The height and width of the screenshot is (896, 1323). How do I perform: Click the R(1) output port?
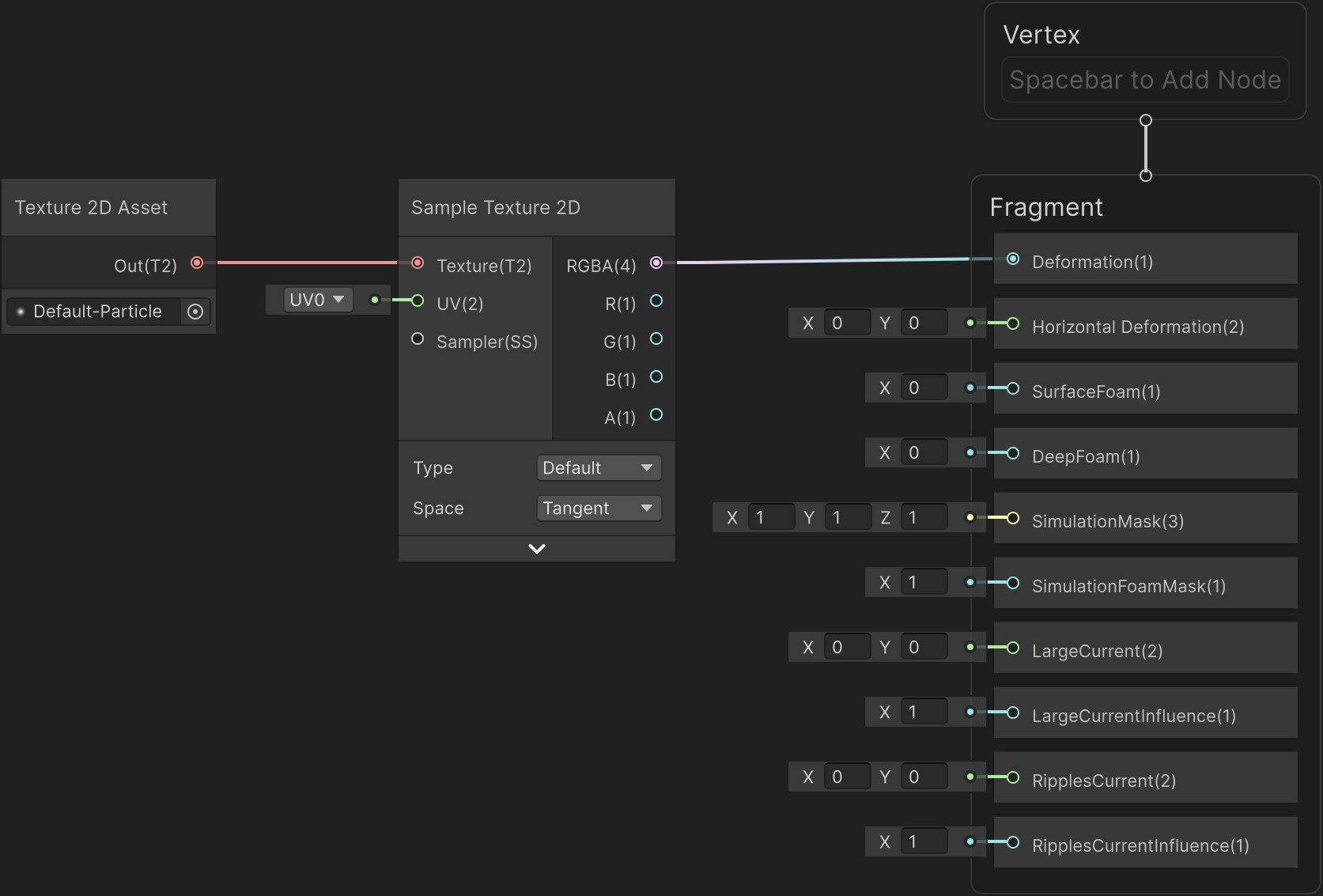656,301
